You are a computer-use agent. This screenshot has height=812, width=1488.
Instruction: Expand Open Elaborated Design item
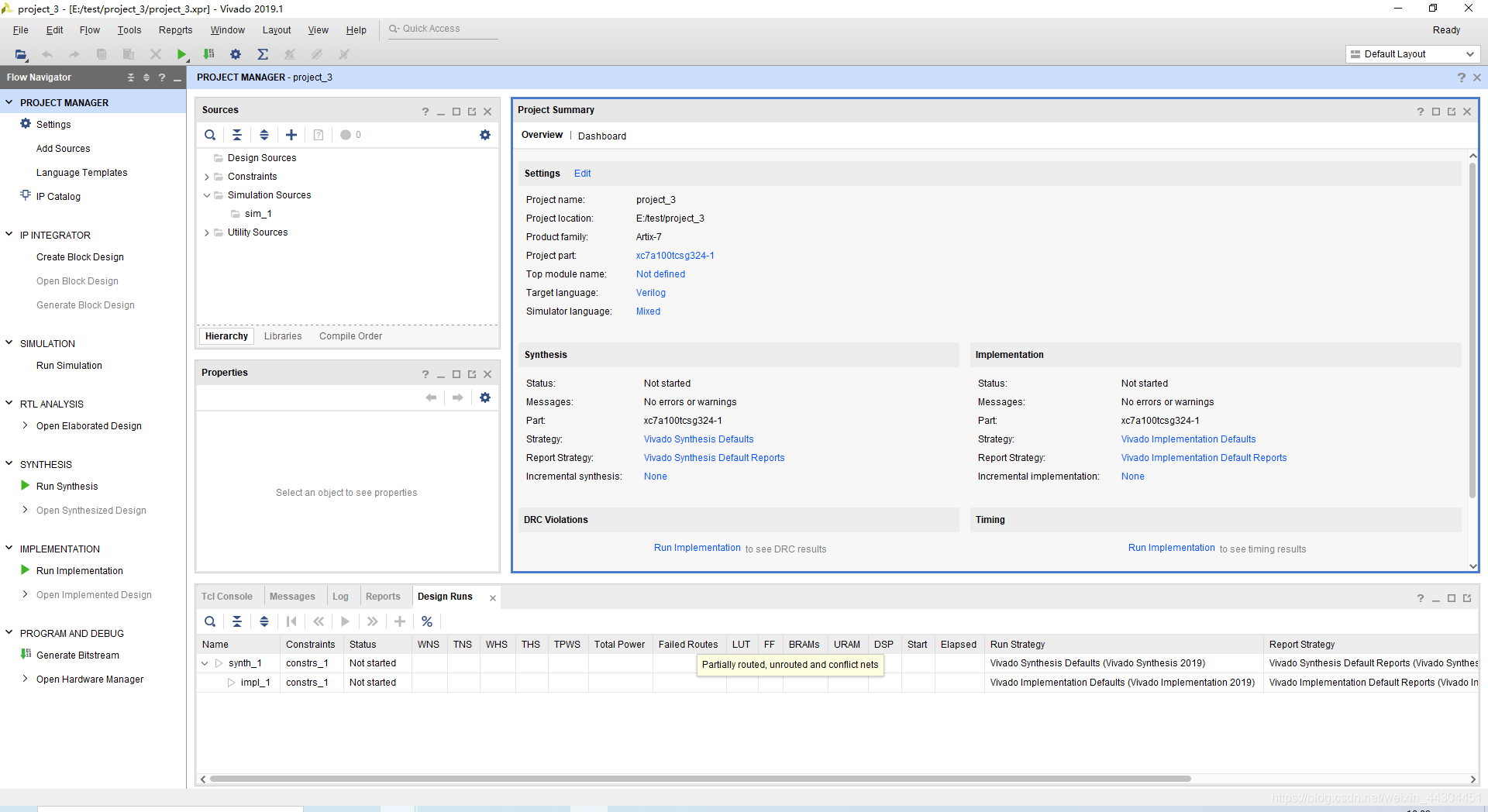click(x=25, y=425)
